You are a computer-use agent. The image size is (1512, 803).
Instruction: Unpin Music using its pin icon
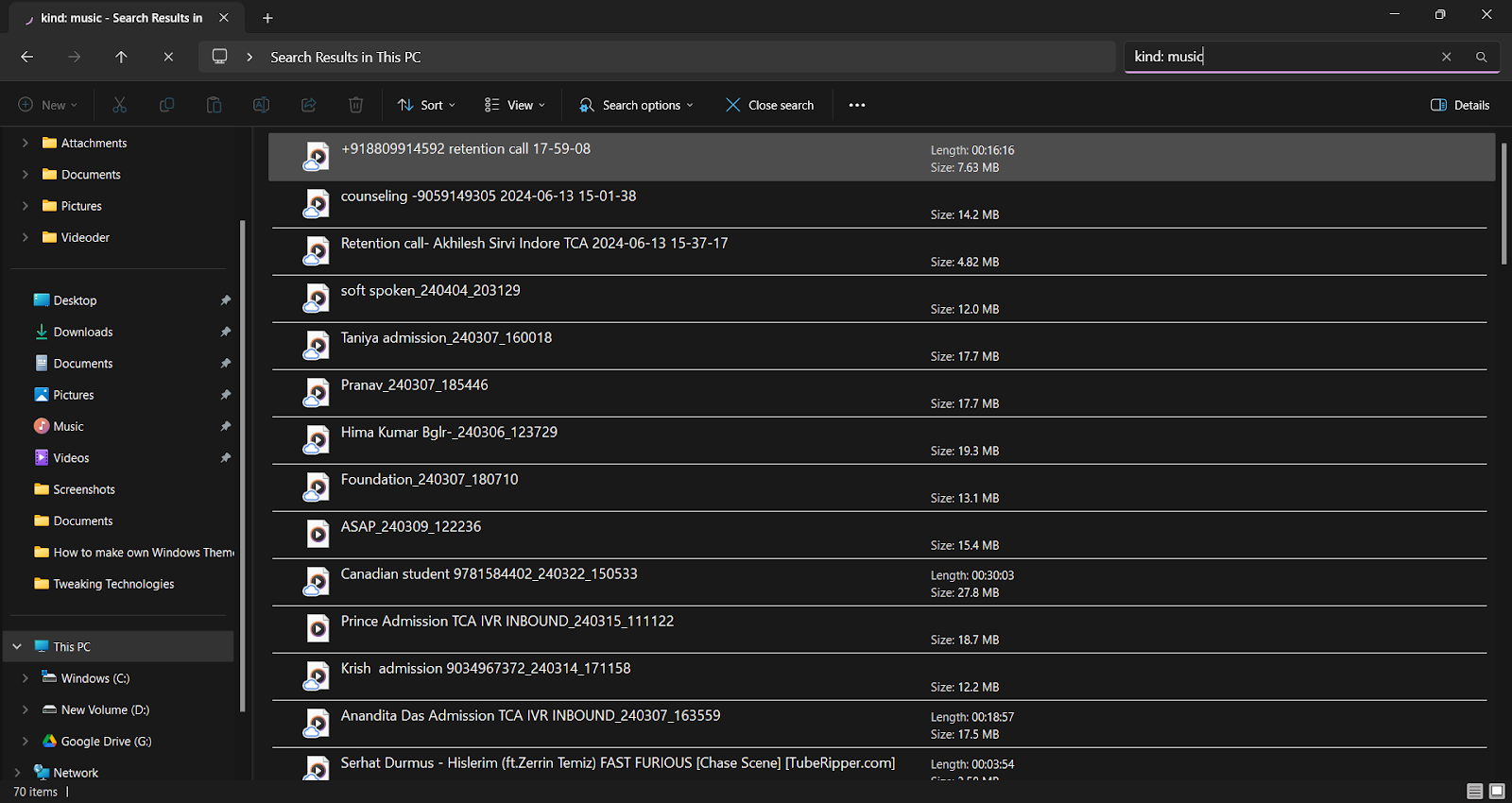click(225, 426)
